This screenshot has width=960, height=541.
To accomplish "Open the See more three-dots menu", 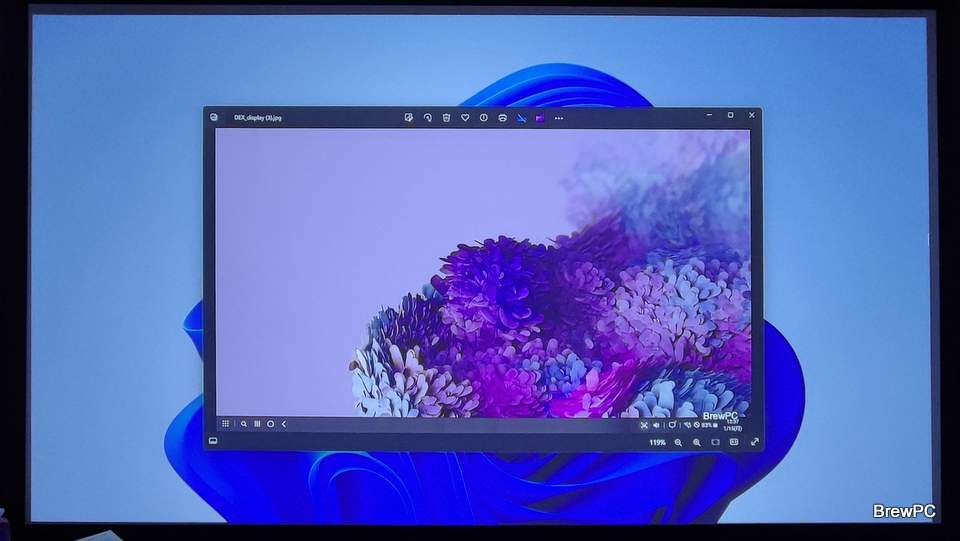I will tap(559, 118).
